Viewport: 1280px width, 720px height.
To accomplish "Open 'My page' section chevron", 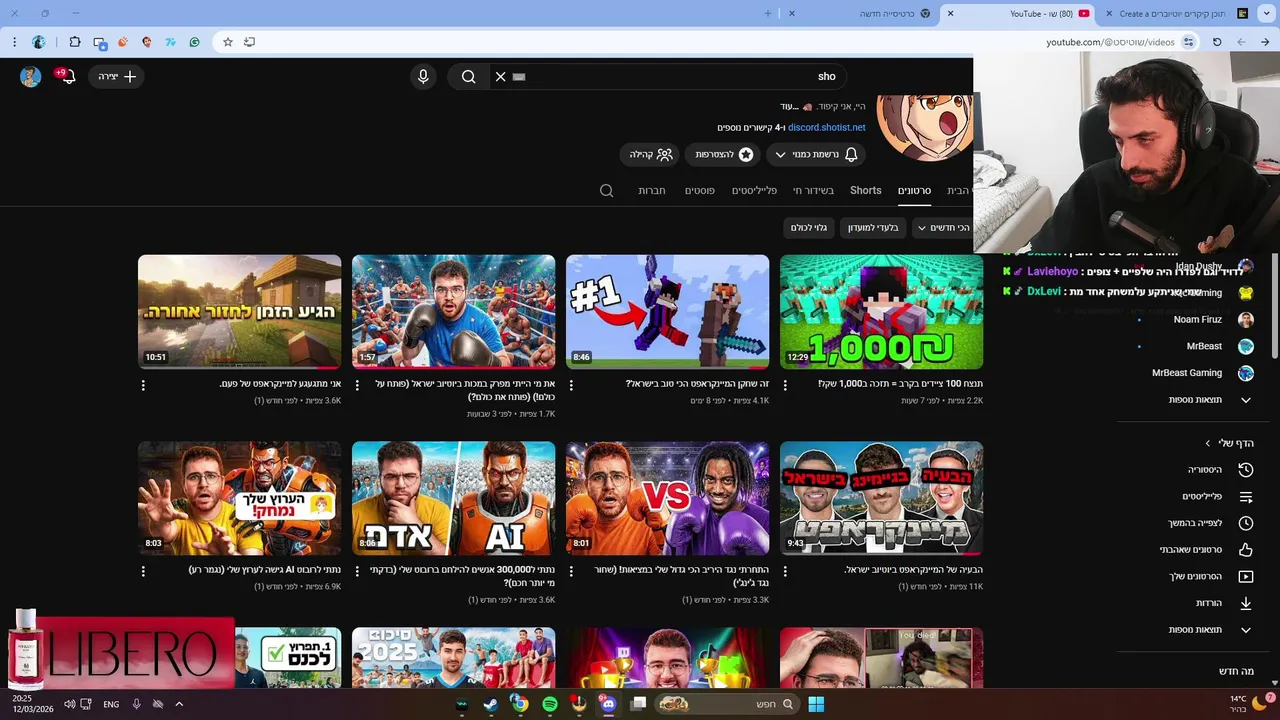I will pyautogui.click(x=1208, y=443).
